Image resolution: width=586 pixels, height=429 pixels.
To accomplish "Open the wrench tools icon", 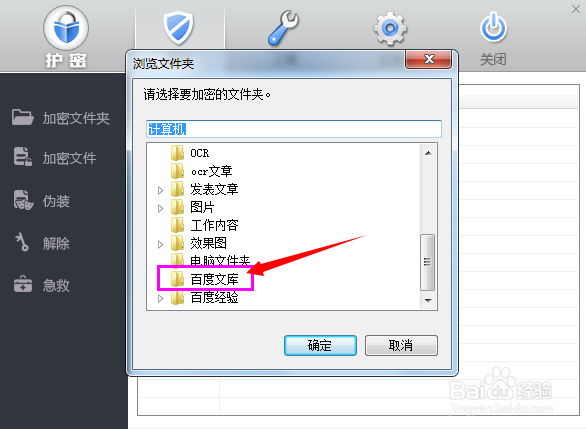I will 283,28.
